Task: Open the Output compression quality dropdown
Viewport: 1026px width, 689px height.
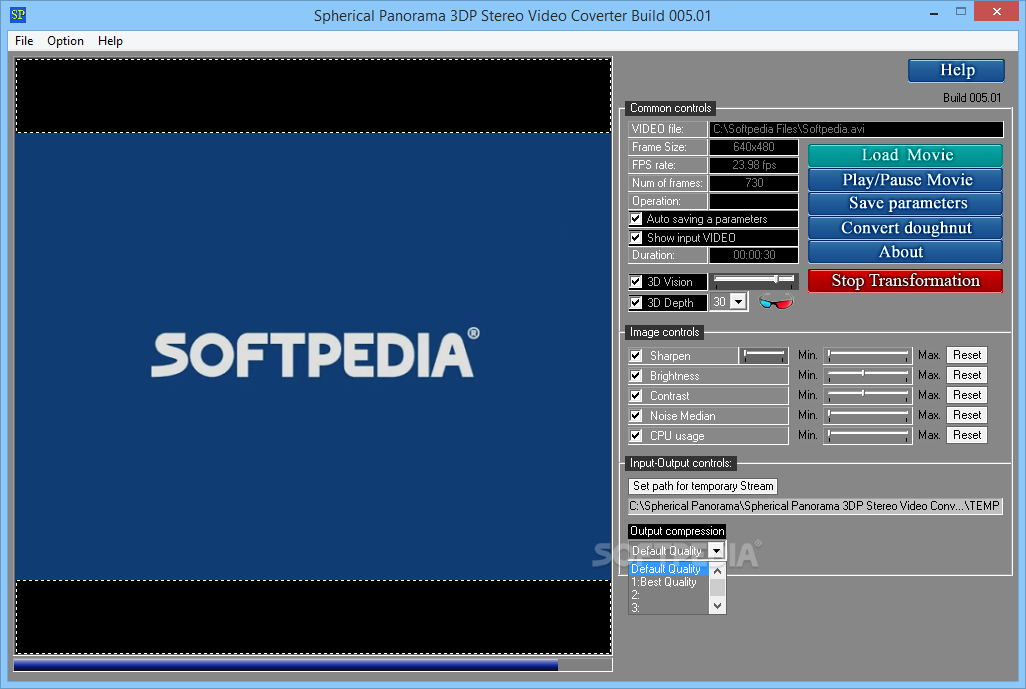Action: [716, 551]
